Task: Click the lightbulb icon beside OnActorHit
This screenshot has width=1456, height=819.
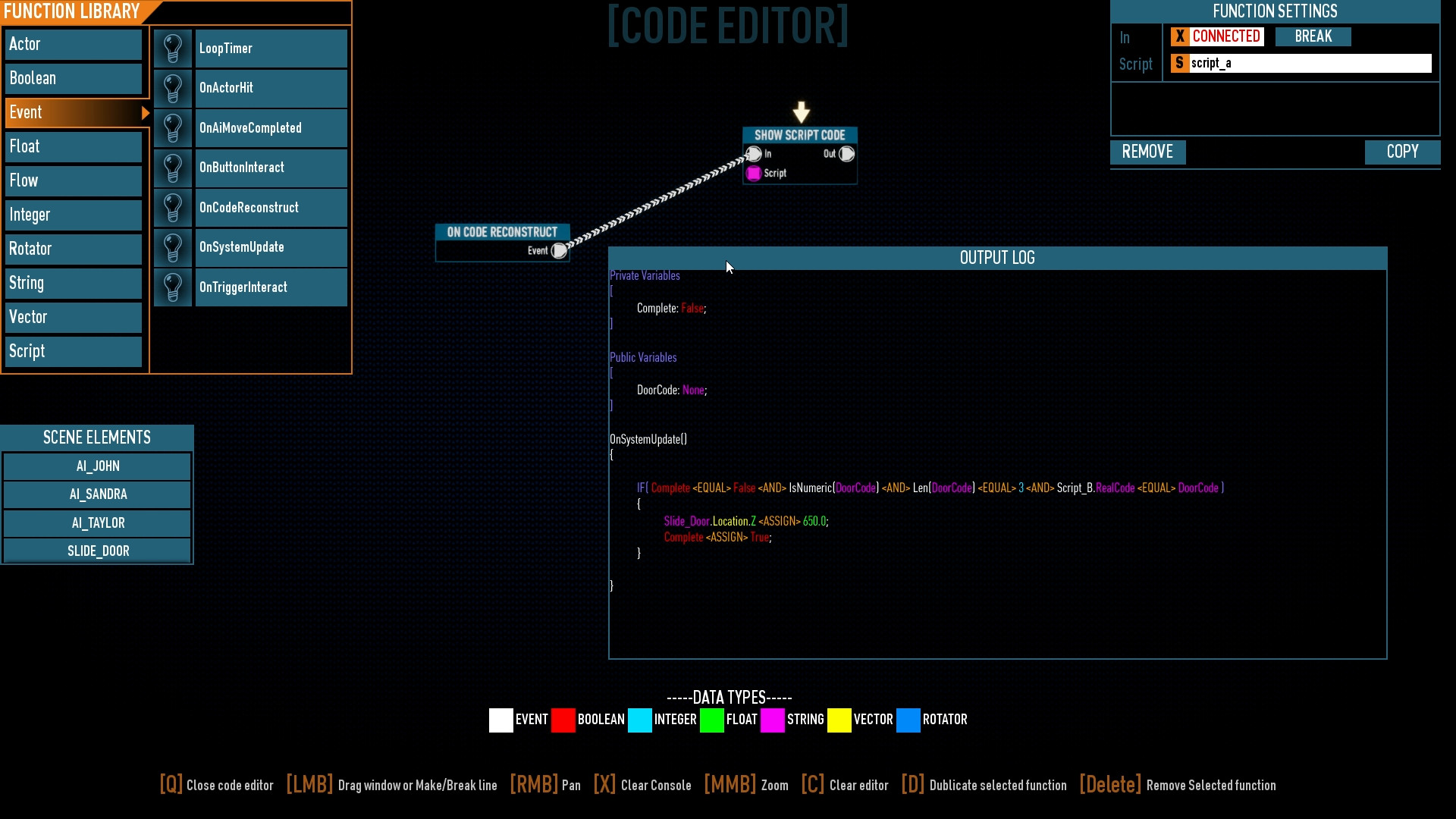Action: (173, 88)
